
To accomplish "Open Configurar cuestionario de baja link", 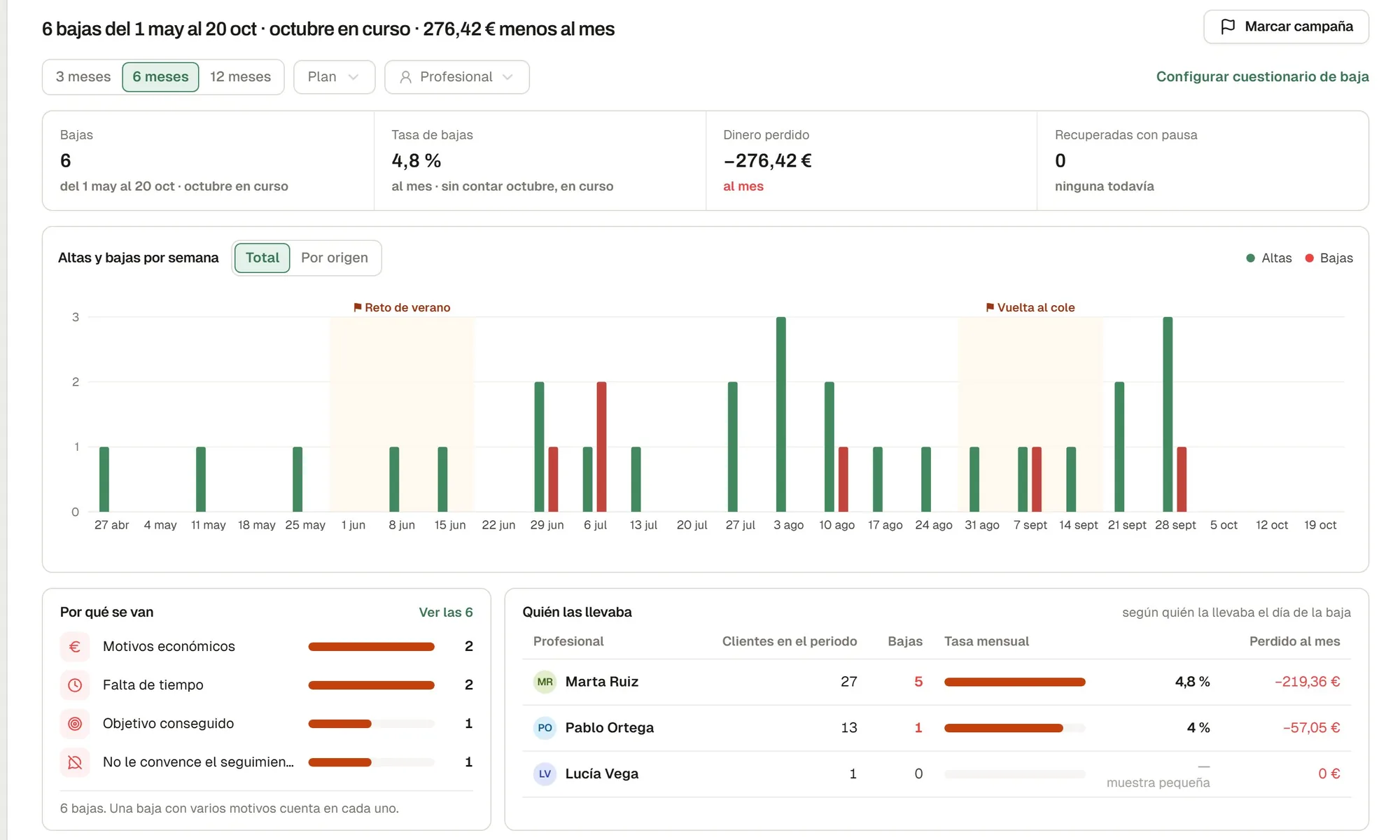I will (1262, 77).
